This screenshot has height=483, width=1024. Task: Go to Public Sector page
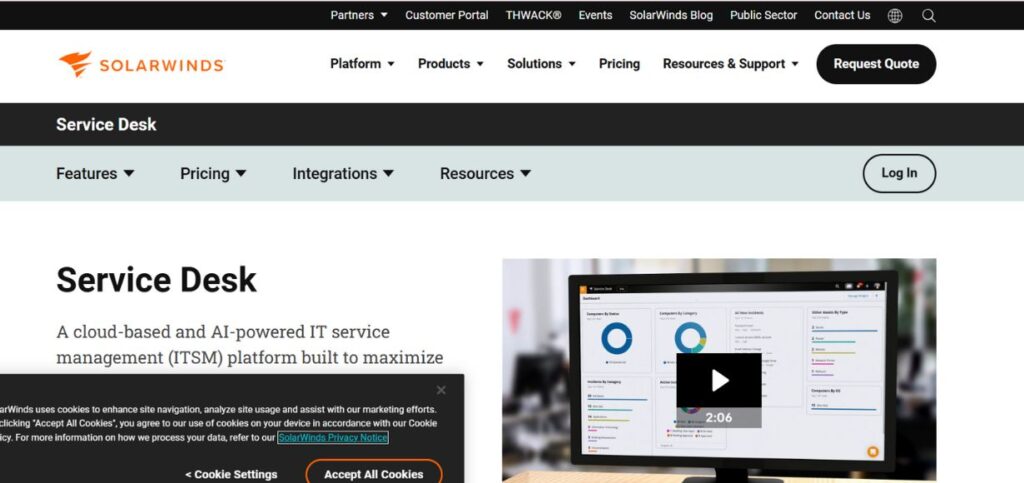(763, 15)
